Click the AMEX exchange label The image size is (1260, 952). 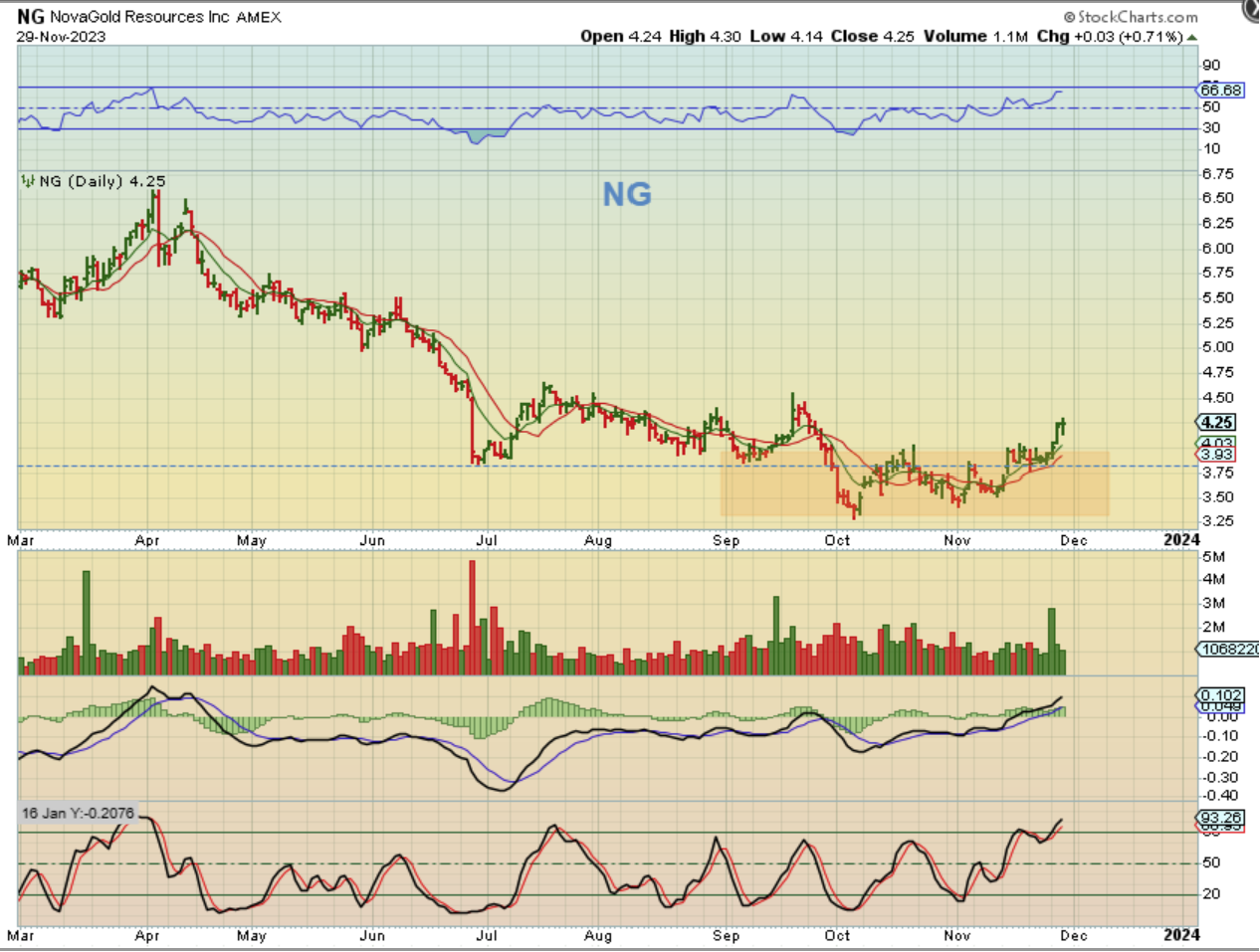pyautogui.click(x=259, y=17)
